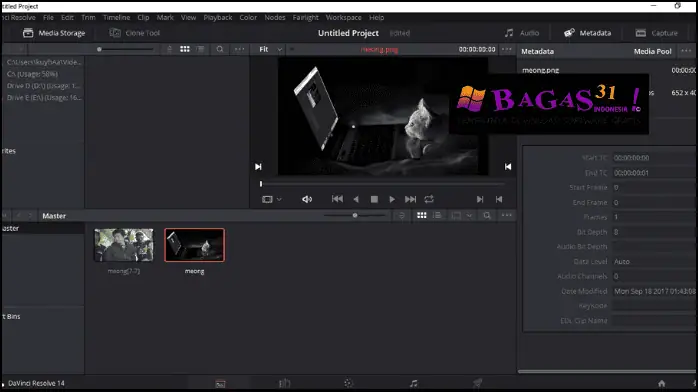Viewport: 698px width, 392px height.
Task: Select the meong(7-7) clip thumbnail
Action: pos(124,245)
